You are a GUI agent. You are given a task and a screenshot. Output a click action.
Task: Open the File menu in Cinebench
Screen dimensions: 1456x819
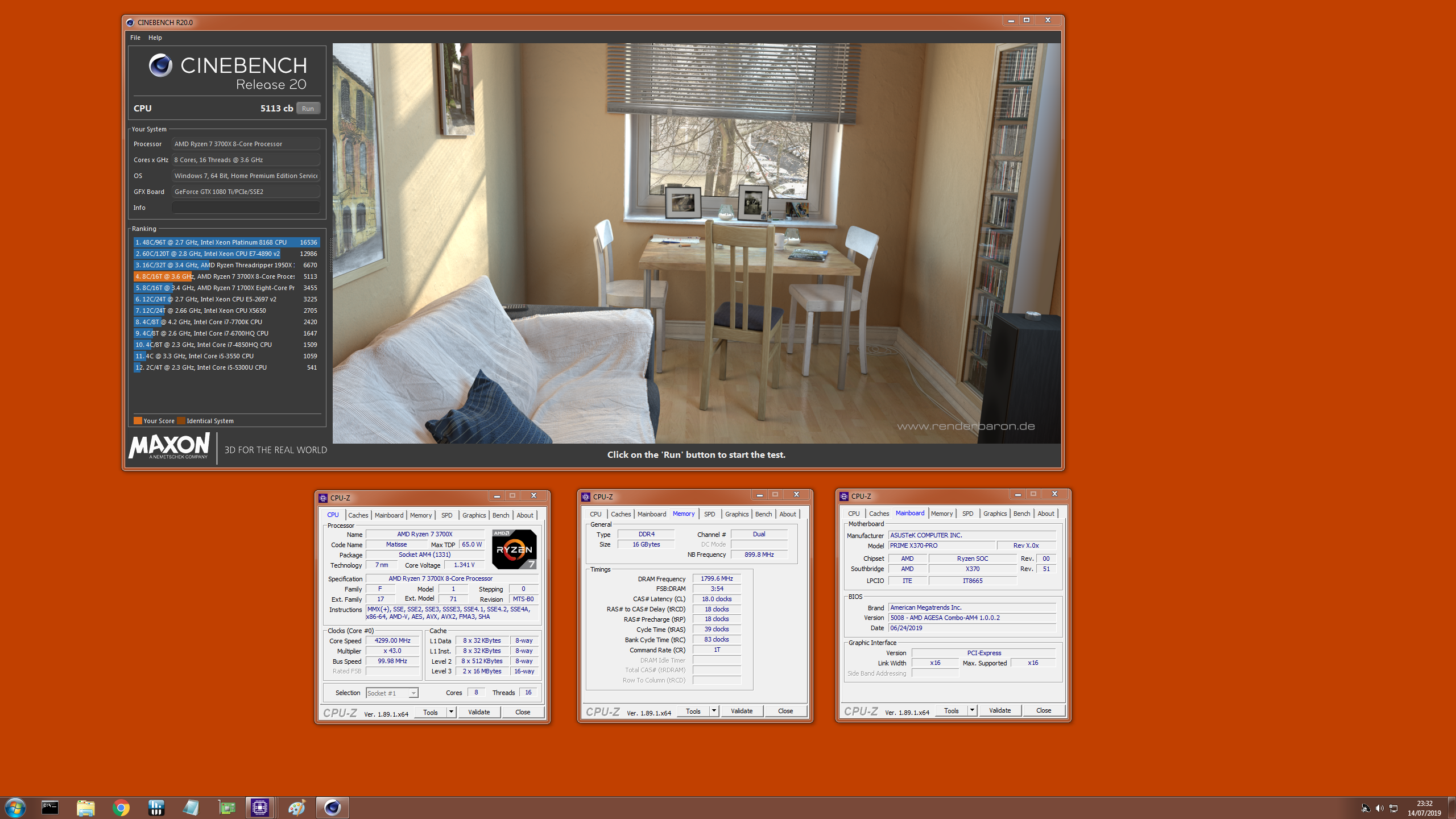coord(135,38)
